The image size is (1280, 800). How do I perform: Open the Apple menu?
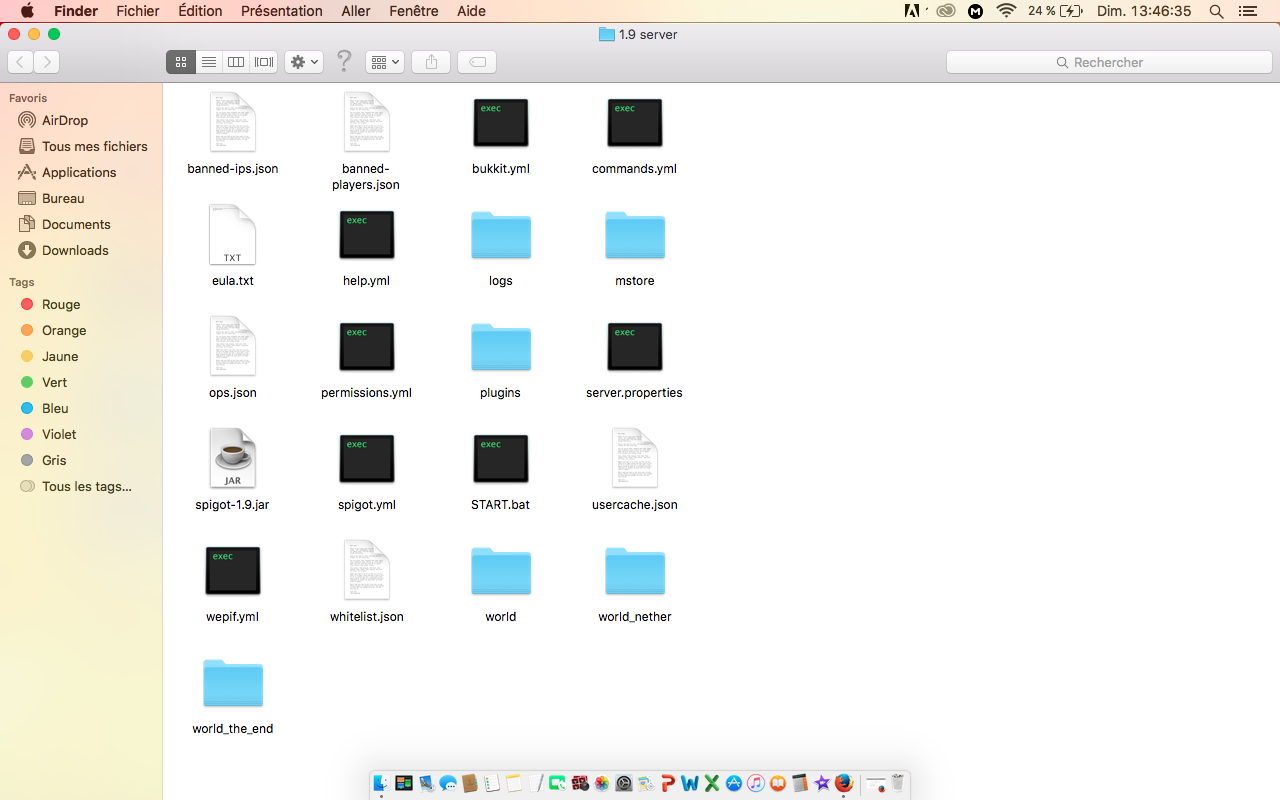(x=27, y=11)
